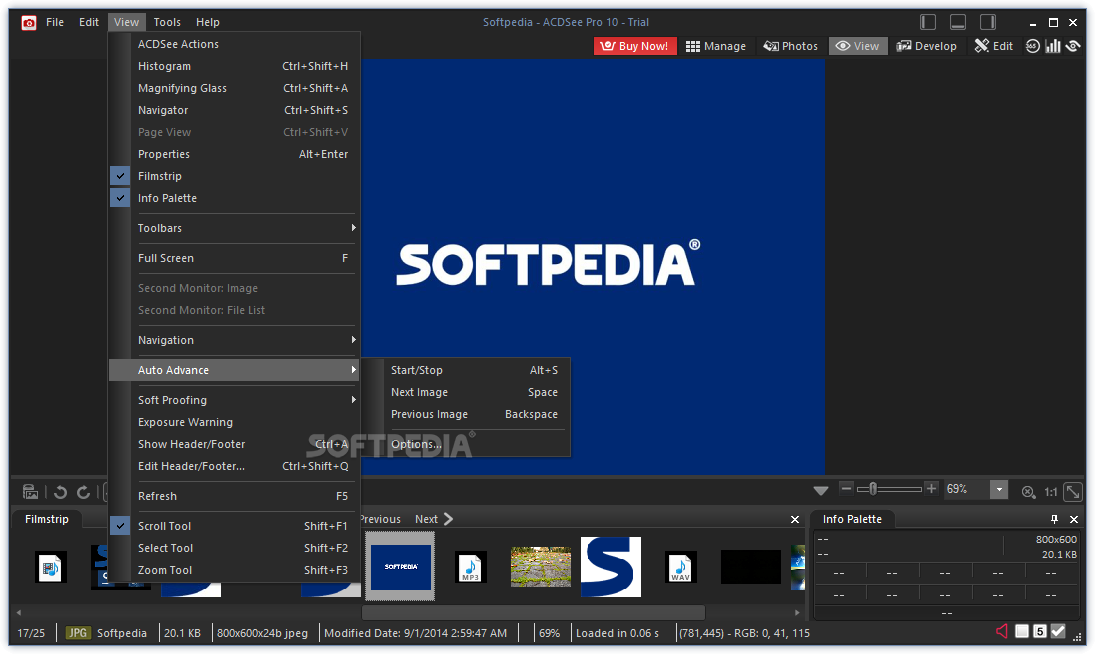Pin the Info Palette panel
This screenshot has width=1095, height=654.
(1054, 519)
